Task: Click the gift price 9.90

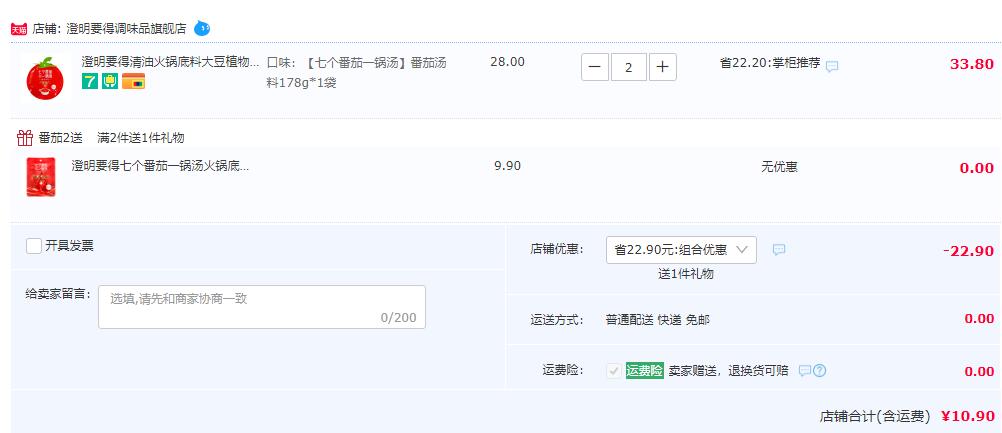Action: [x=507, y=166]
